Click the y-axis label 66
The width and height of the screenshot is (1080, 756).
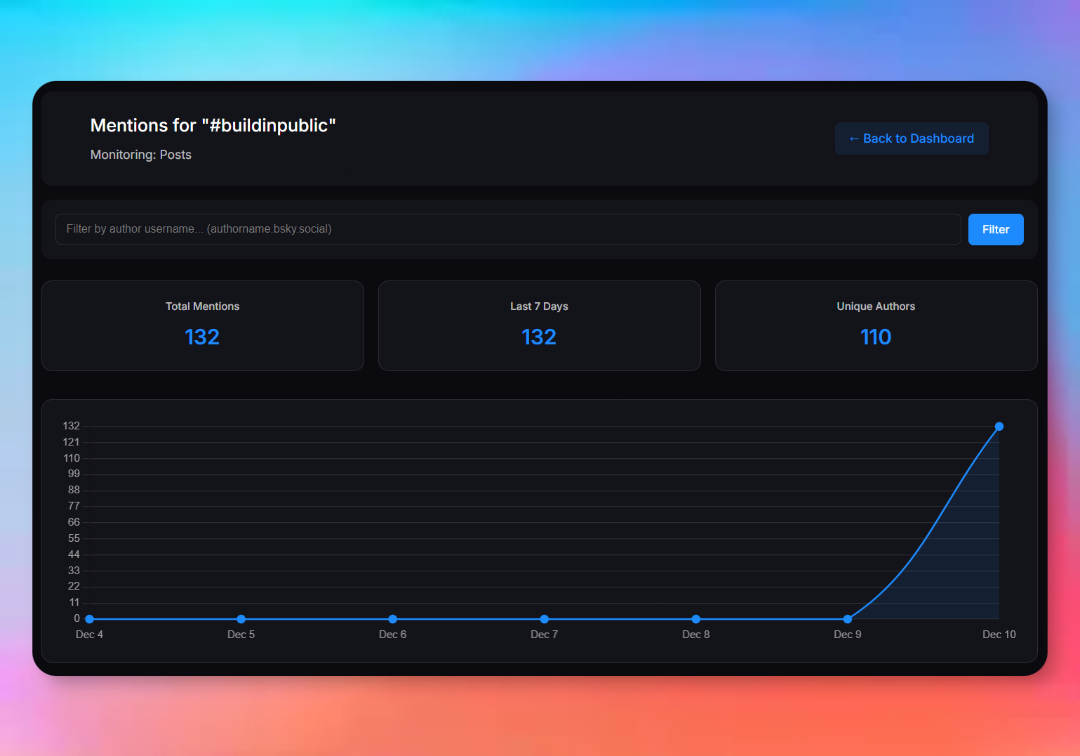(74, 522)
